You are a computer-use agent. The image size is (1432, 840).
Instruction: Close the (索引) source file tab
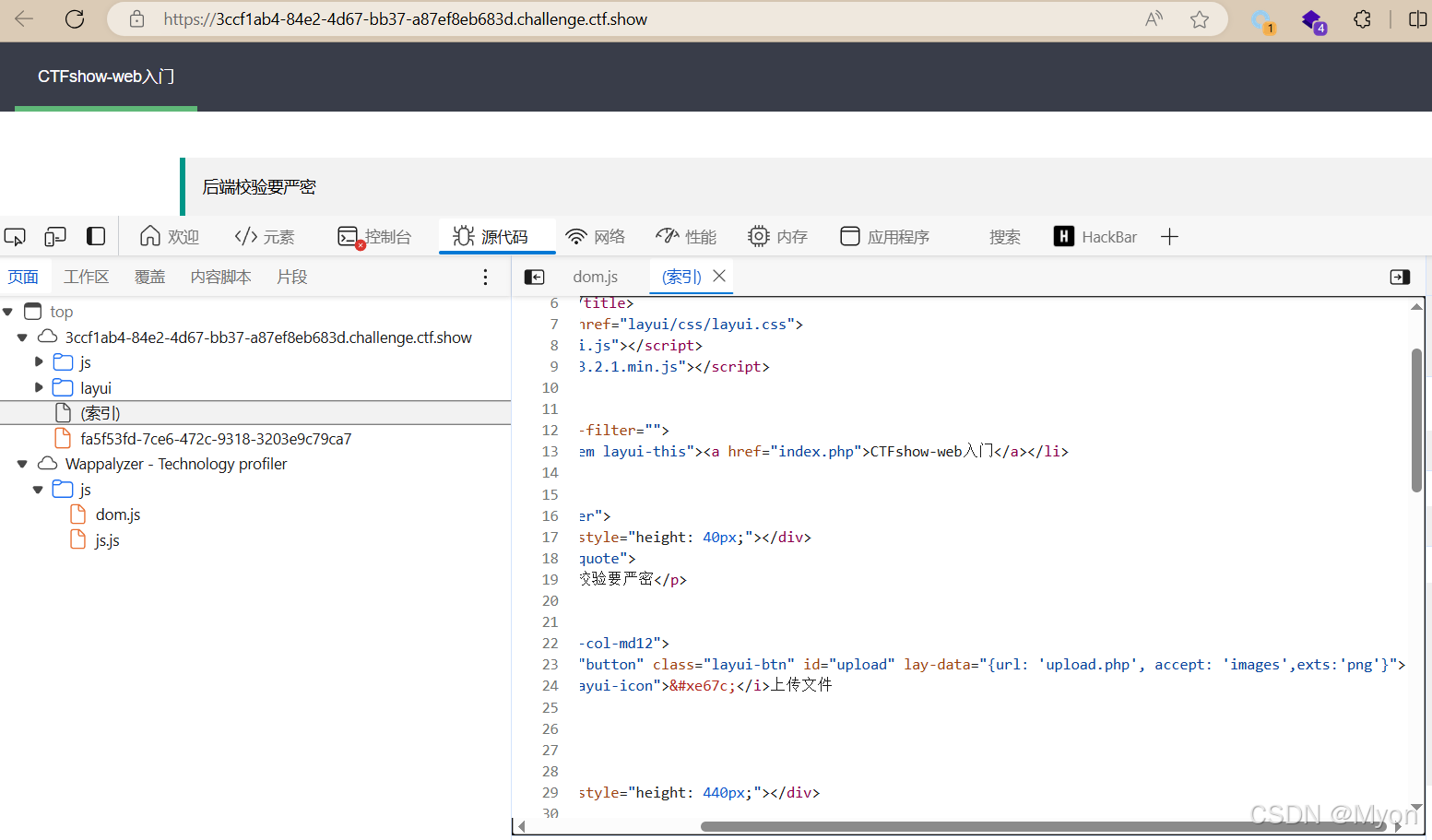coord(720,276)
